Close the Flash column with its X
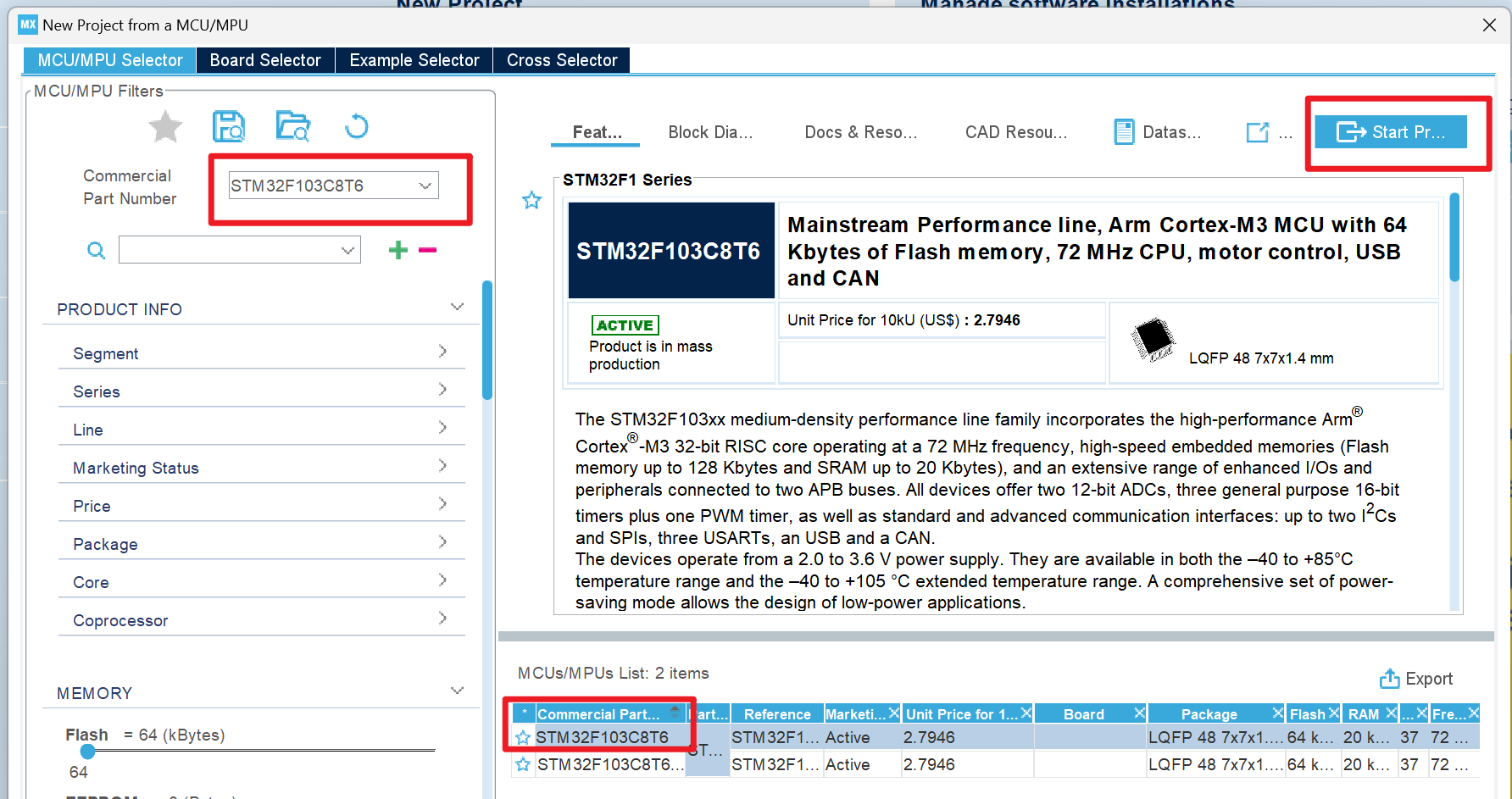 tap(1334, 713)
